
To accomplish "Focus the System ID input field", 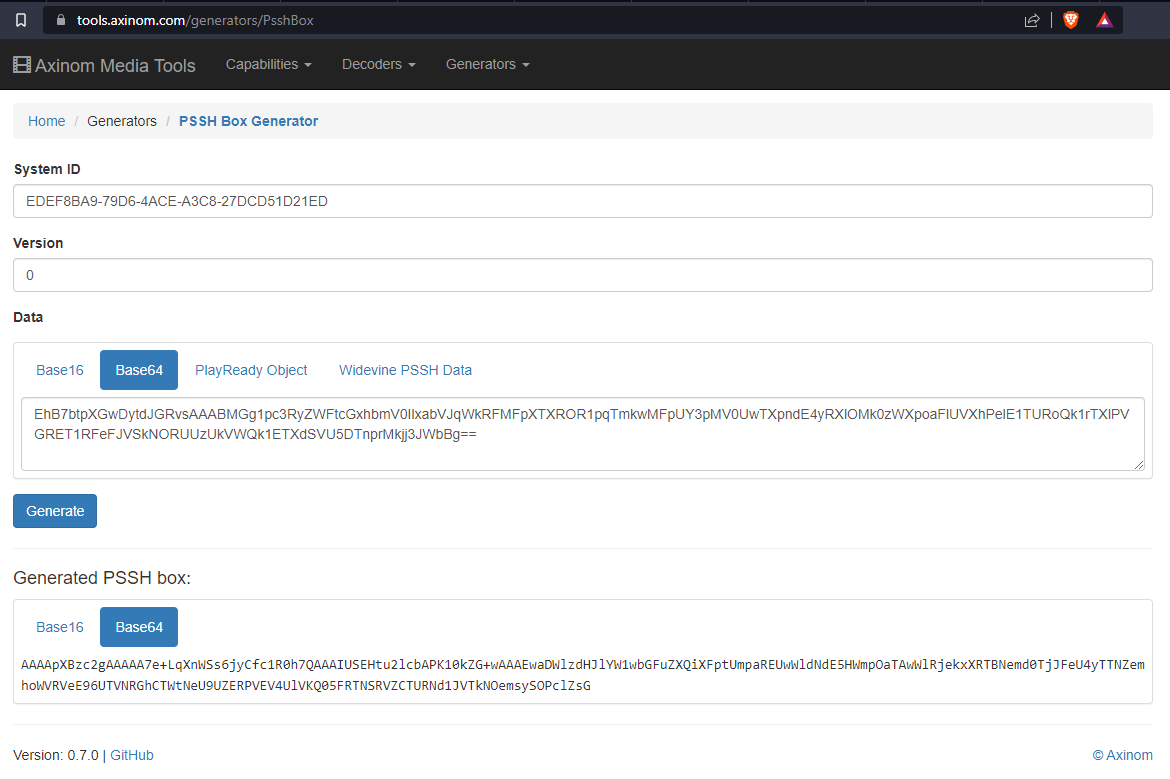I will [x=583, y=201].
